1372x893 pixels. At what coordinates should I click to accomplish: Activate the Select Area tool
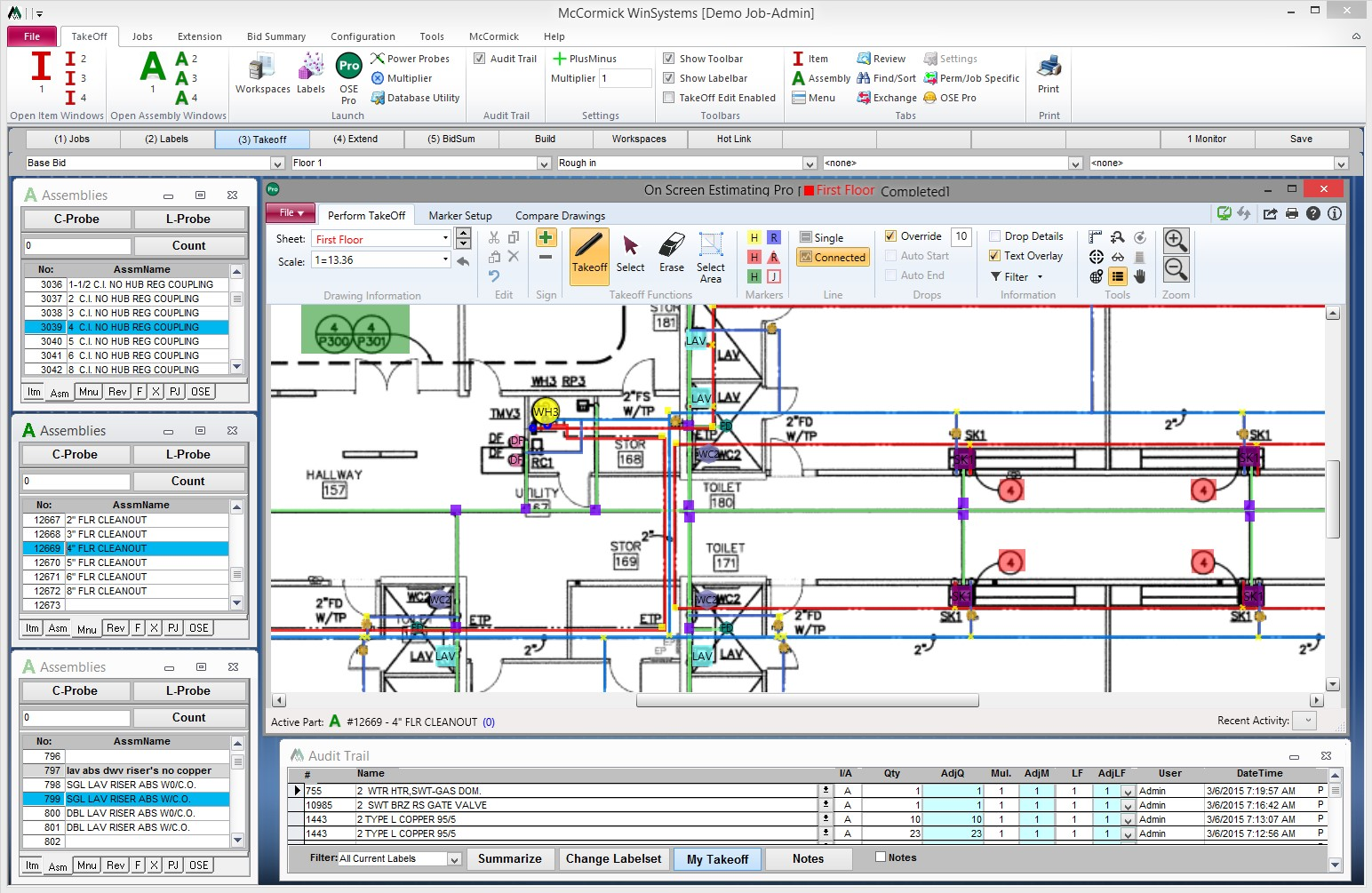click(711, 257)
